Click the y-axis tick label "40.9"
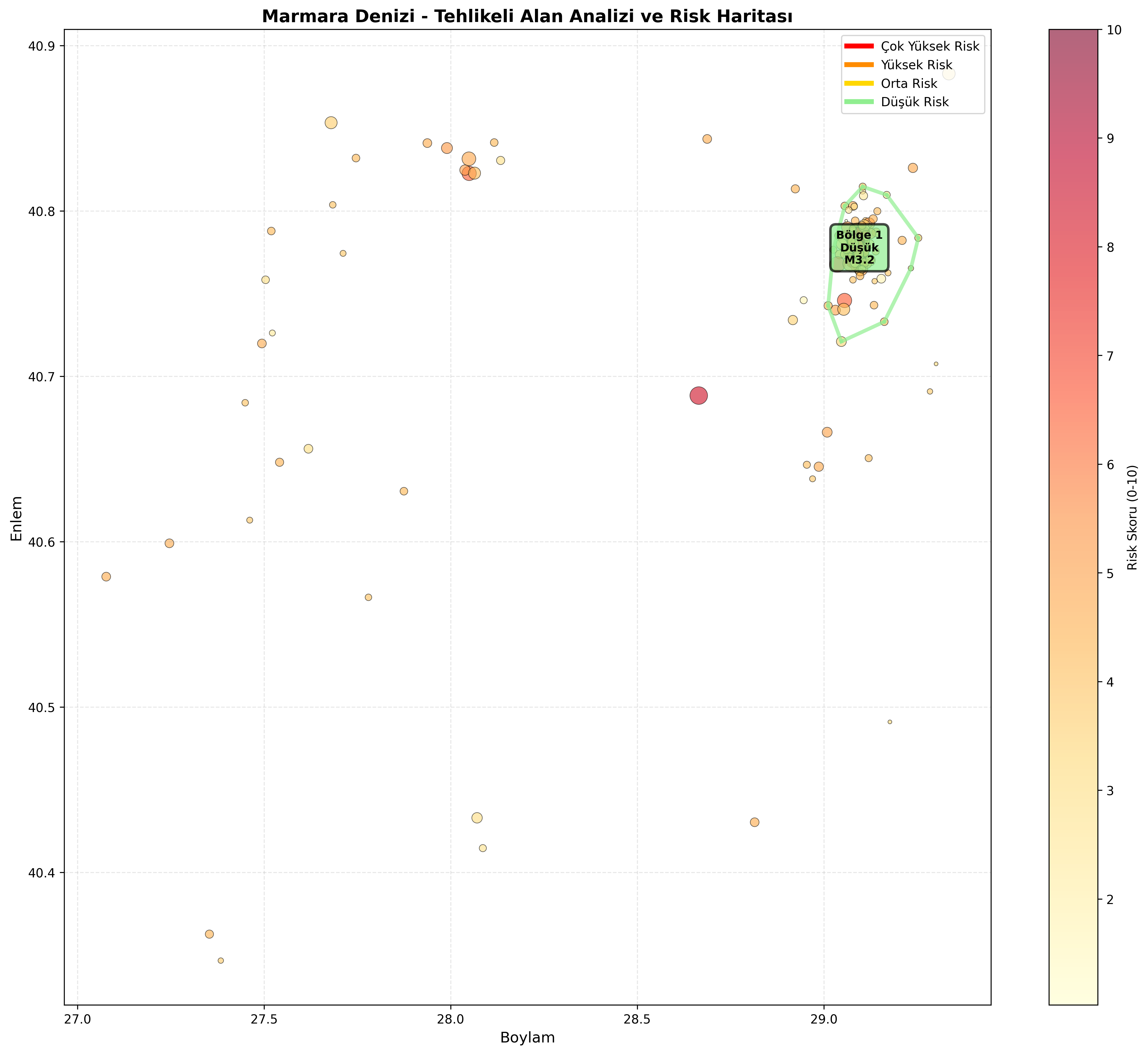The height and width of the screenshot is (1054, 1148). click(x=41, y=46)
